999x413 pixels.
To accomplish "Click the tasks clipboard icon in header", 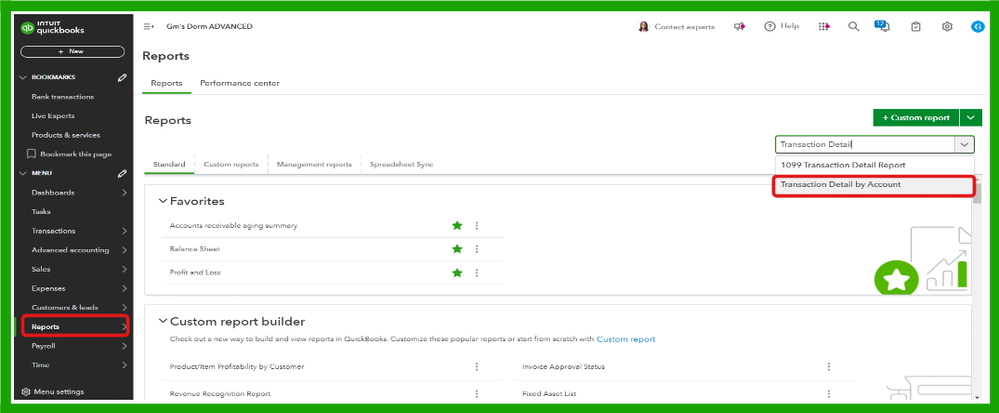I will click(x=915, y=27).
